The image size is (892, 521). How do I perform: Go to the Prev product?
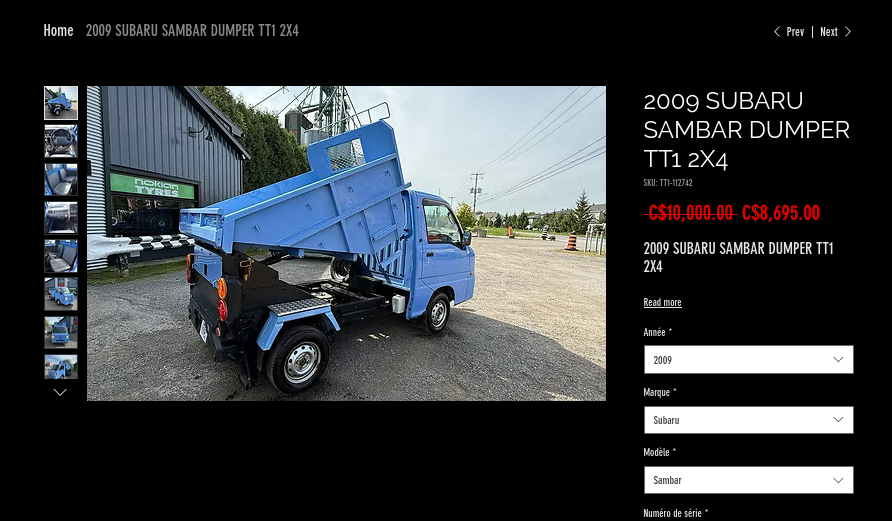[788, 32]
